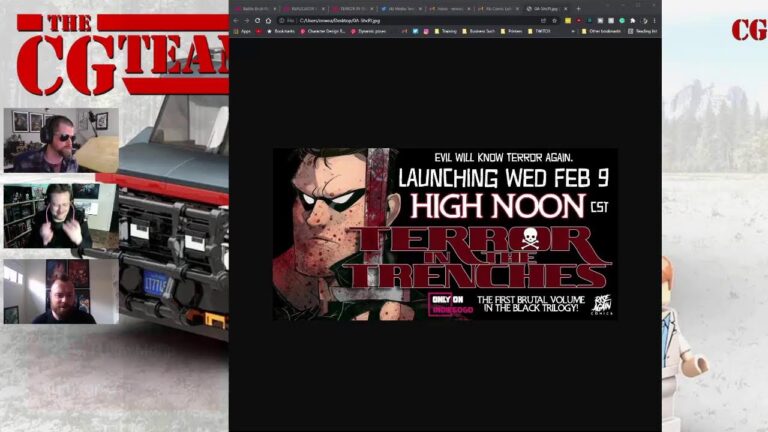The height and width of the screenshot is (432, 768).
Task: Open the Chrome three-dot menu
Action: pyautogui.click(x=654, y=20)
